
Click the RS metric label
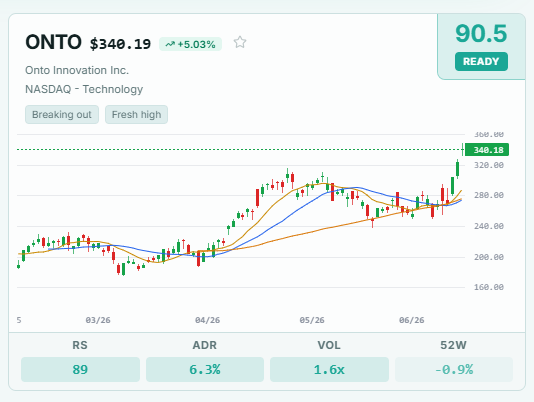[80, 345]
